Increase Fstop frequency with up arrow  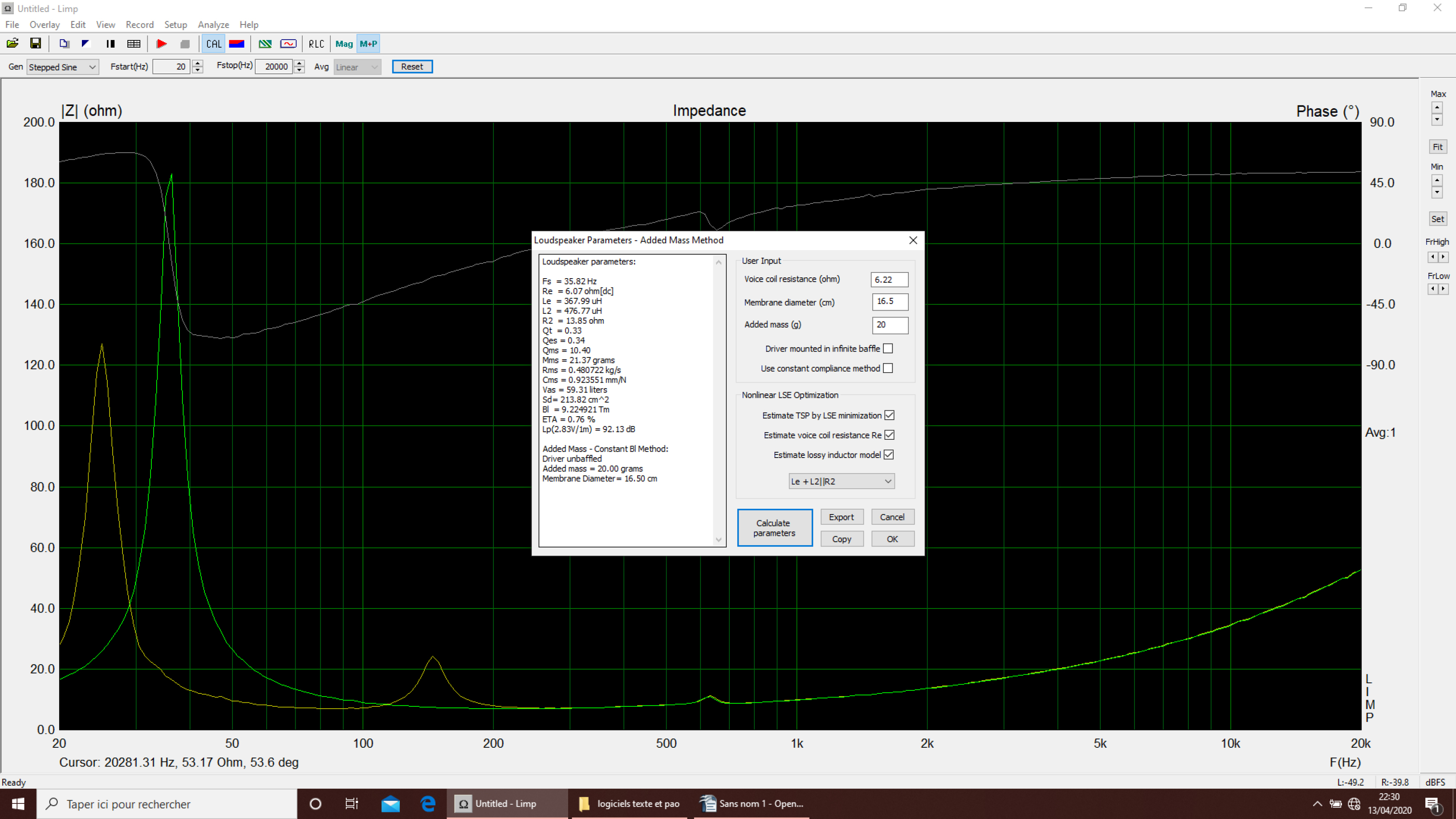(x=300, y=63)
